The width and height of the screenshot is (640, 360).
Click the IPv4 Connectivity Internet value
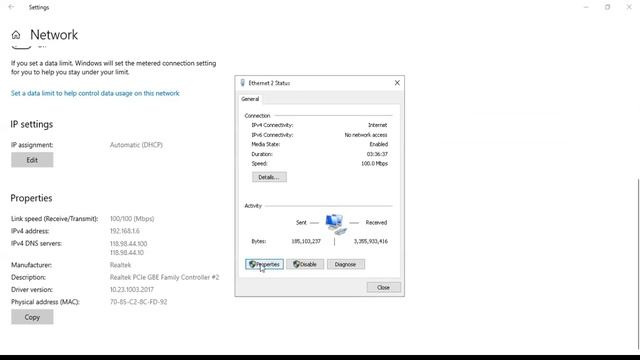(378, 125)
